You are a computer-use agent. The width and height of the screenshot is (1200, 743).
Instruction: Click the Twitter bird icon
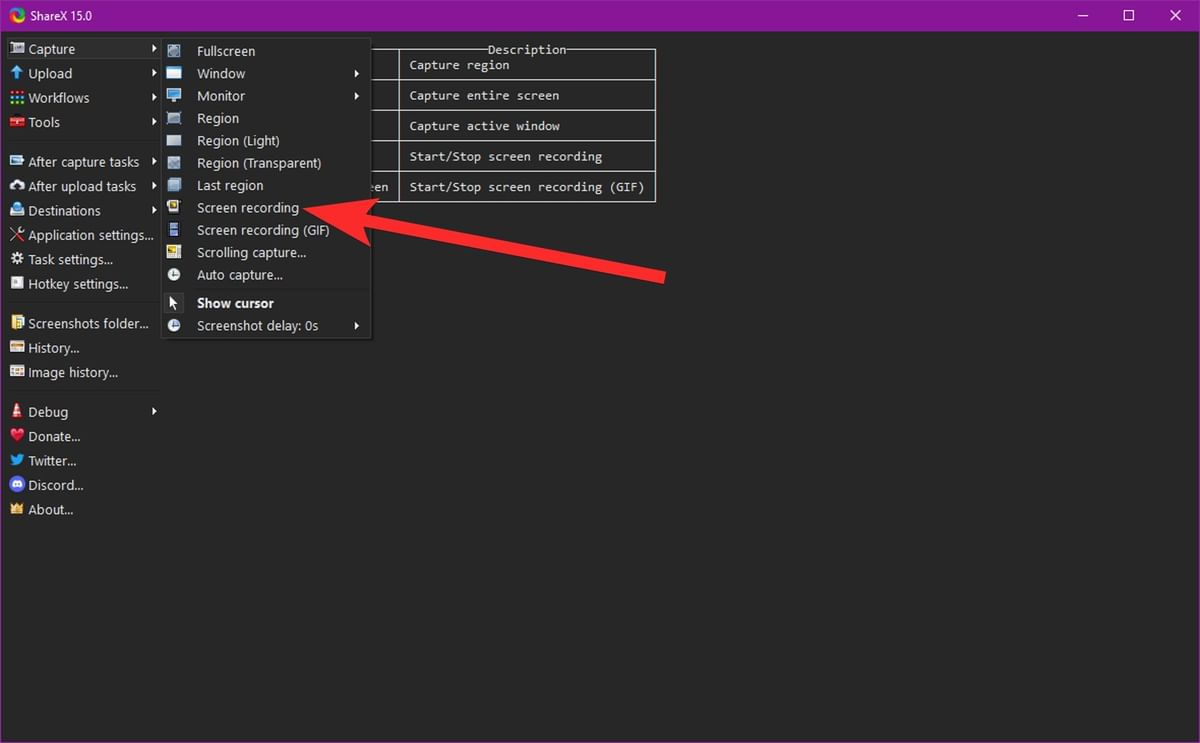point(17,460)
